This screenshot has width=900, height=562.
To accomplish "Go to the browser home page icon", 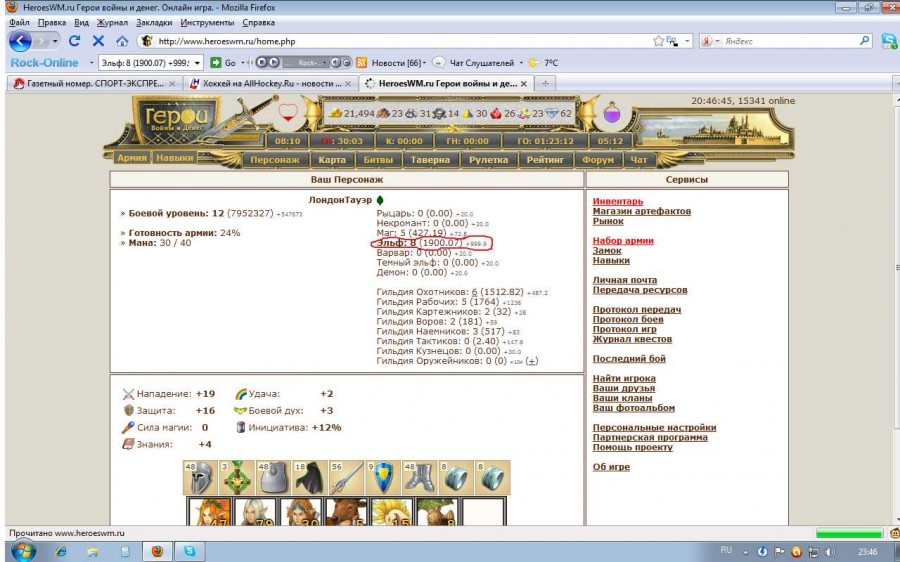I will tap(122, 41).
